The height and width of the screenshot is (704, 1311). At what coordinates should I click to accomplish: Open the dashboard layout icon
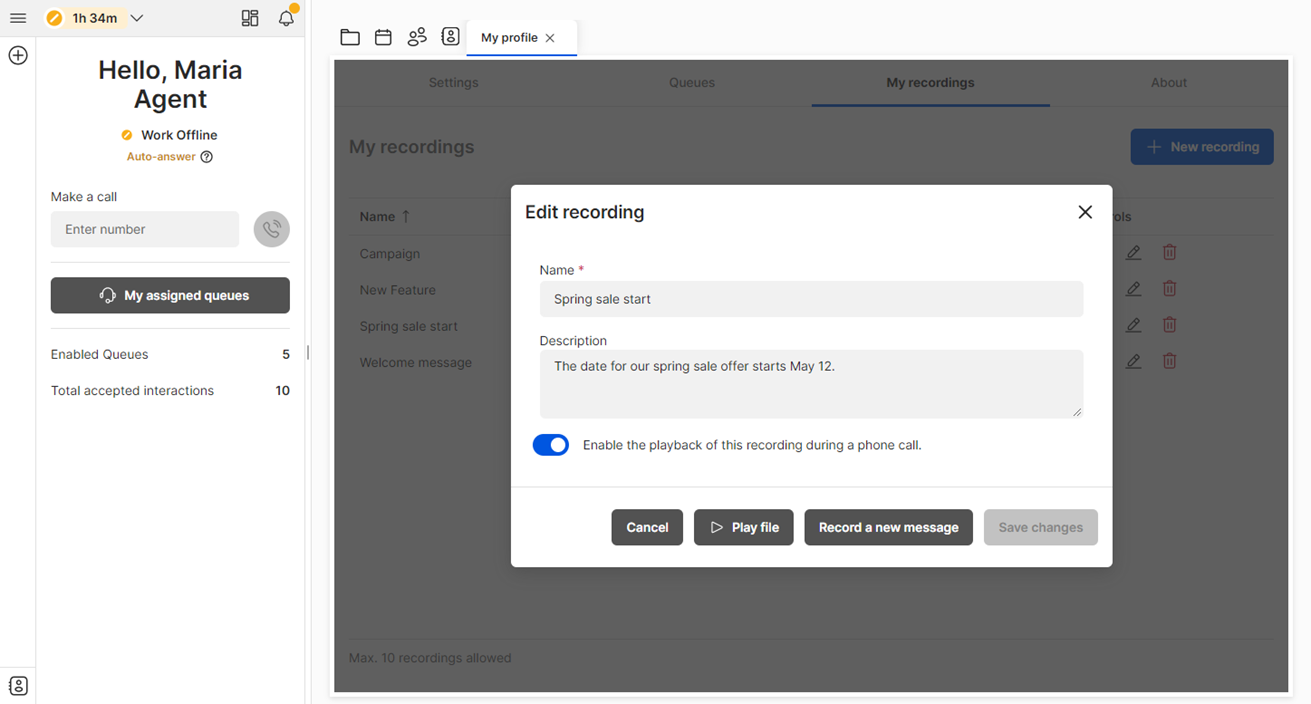[250, 18]
